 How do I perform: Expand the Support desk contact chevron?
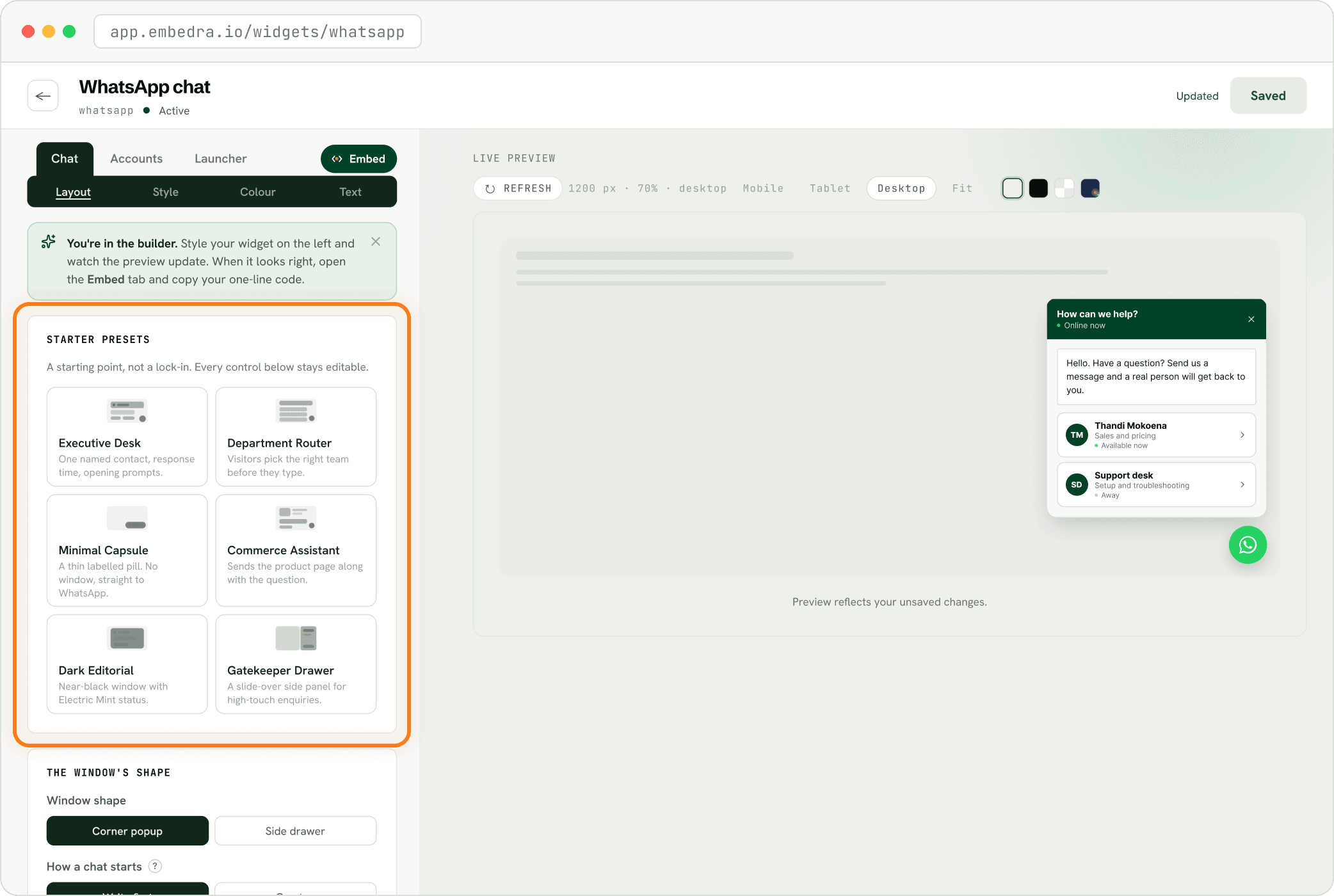coord(1242,484)
